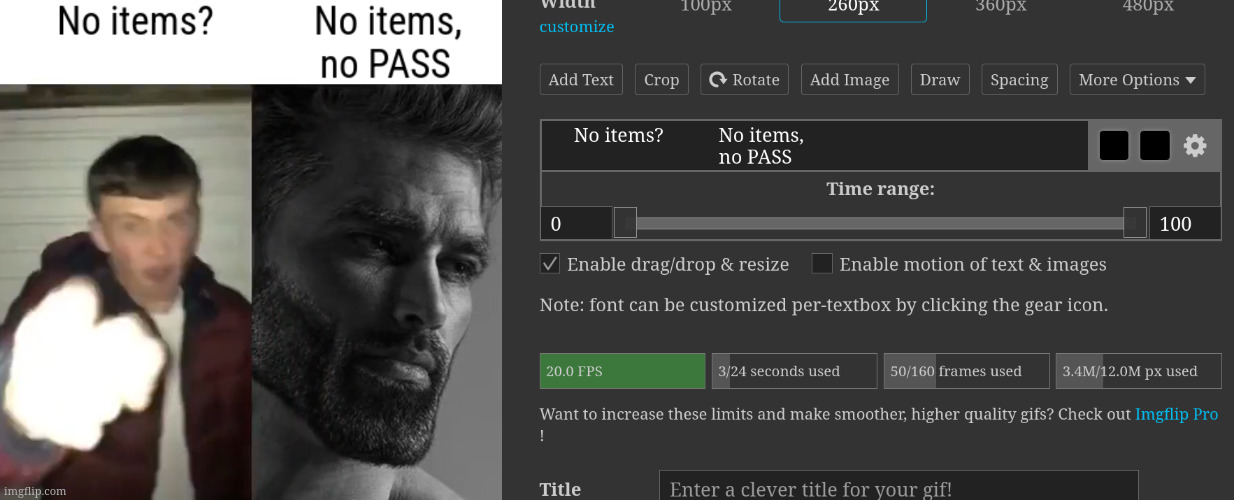Open the Spacing options
Image resolution: width=1234 pixels, height=500 pixels.
click(1019, 80)
